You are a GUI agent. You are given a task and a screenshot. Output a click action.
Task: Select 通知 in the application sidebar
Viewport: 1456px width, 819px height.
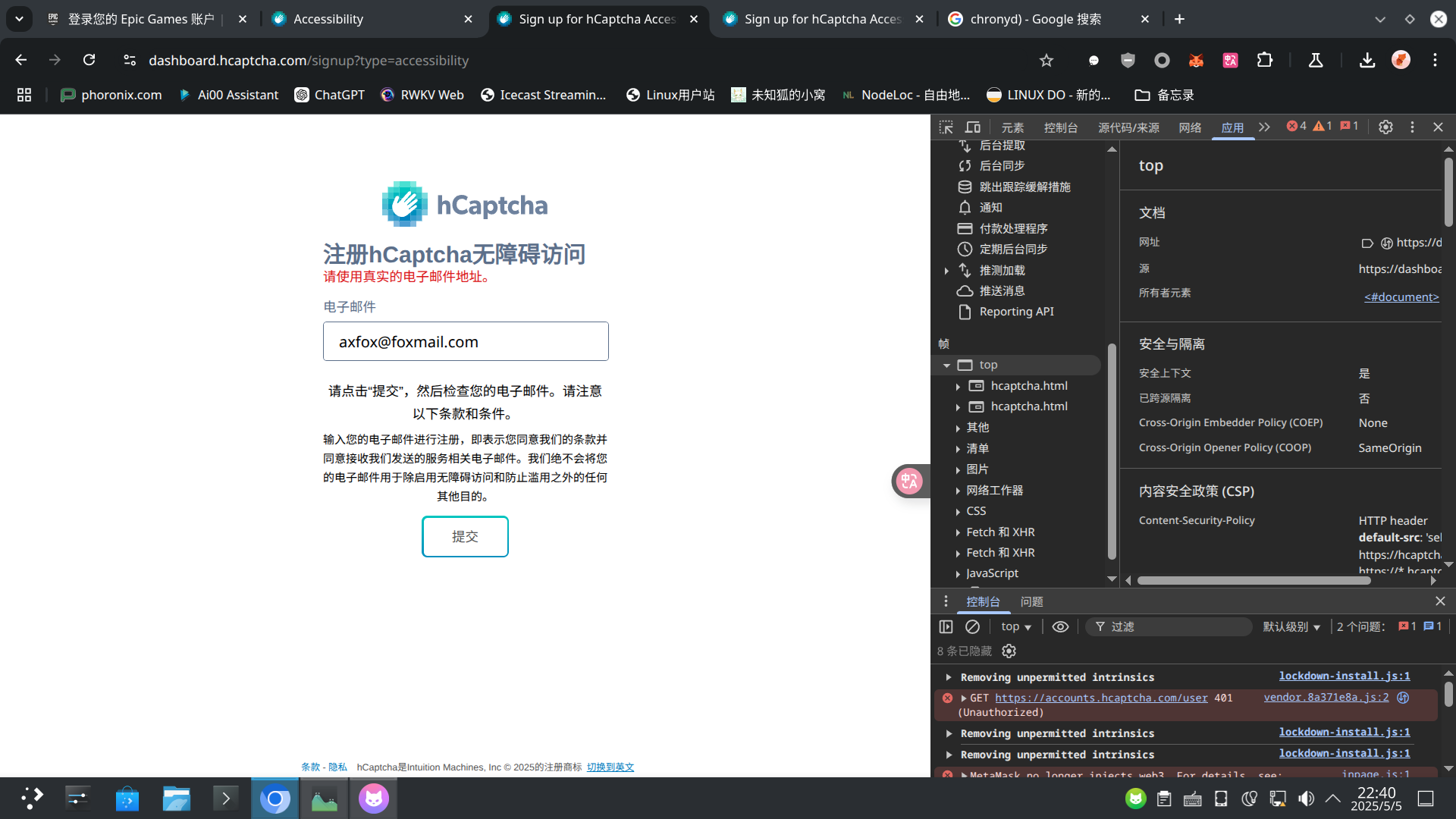[x=990, y=207]
